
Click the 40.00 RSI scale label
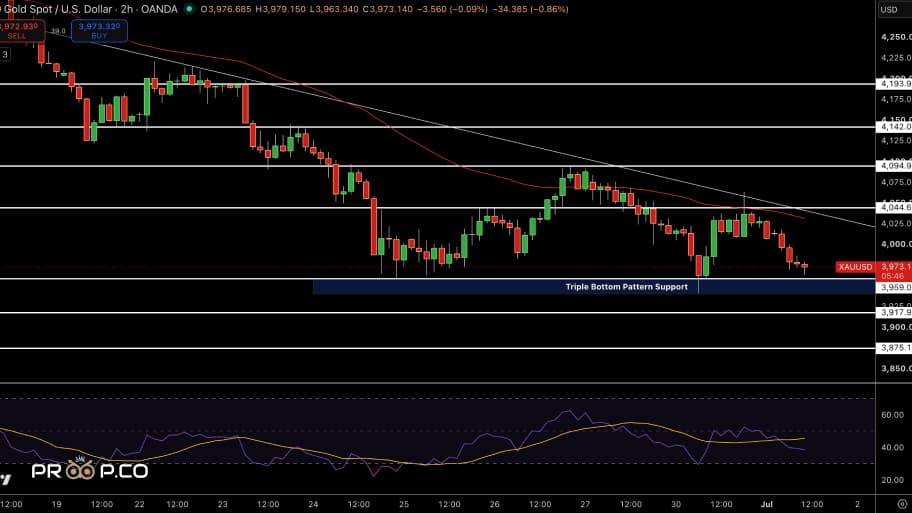click(892, 447)
